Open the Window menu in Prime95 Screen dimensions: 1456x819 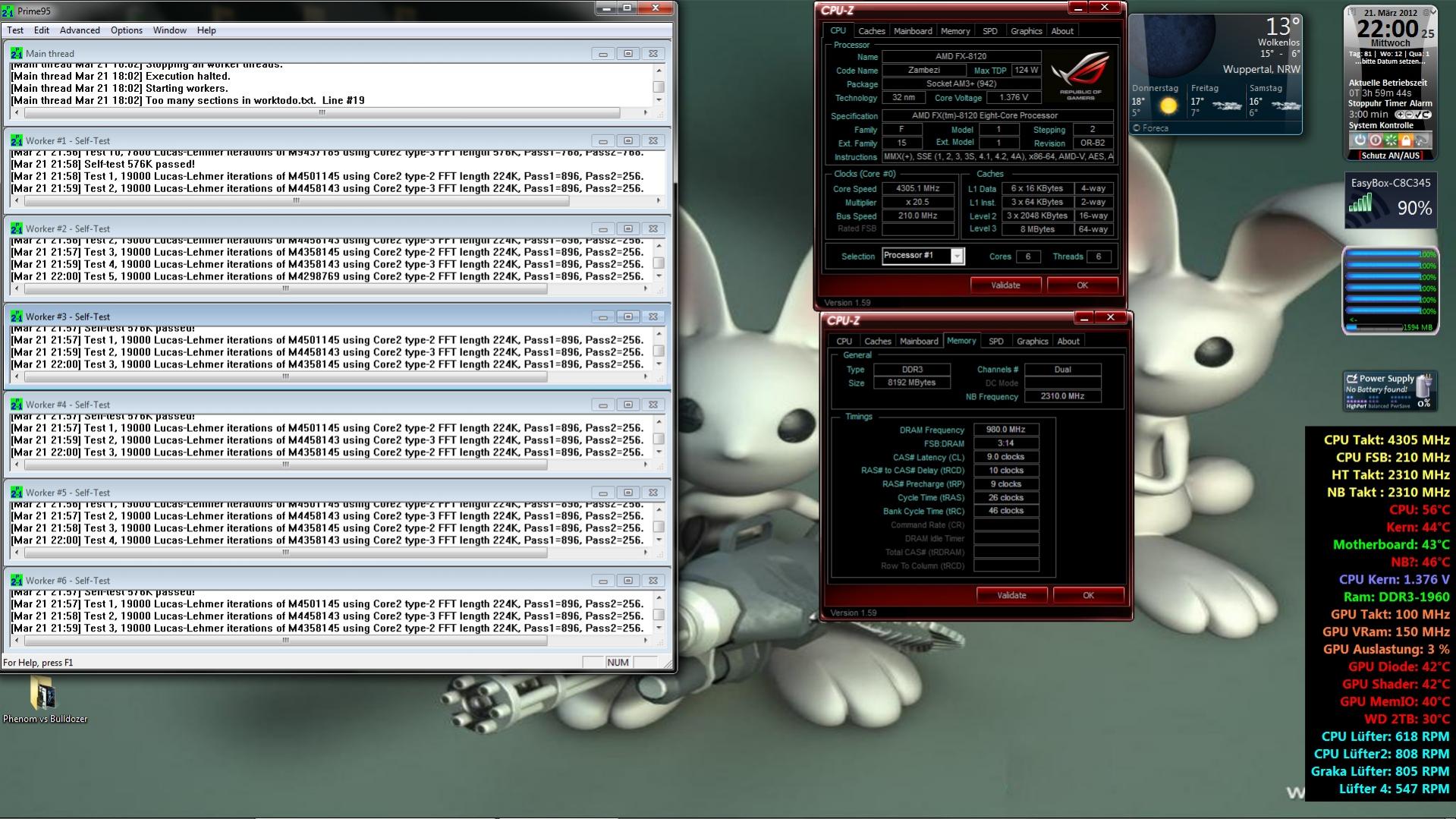pos(170,30)
